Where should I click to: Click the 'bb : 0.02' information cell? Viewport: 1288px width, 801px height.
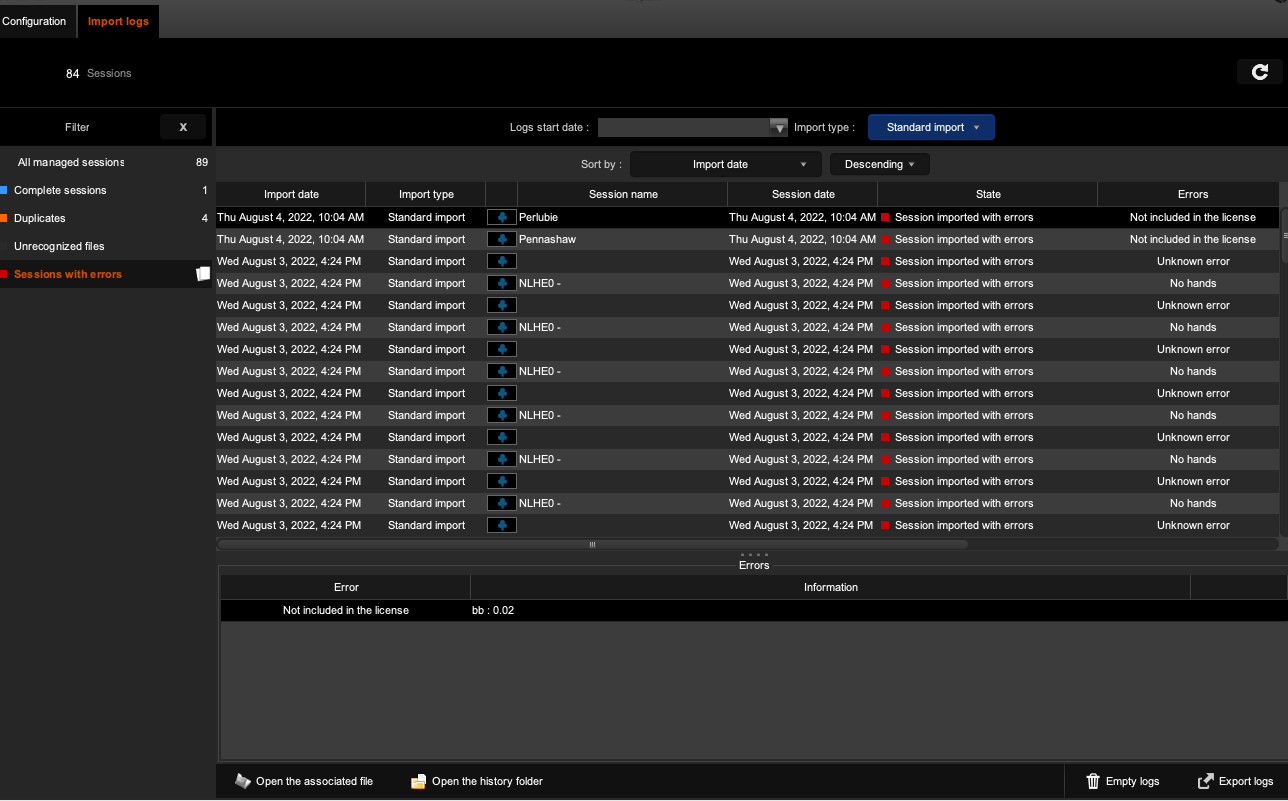coord(830,610)
